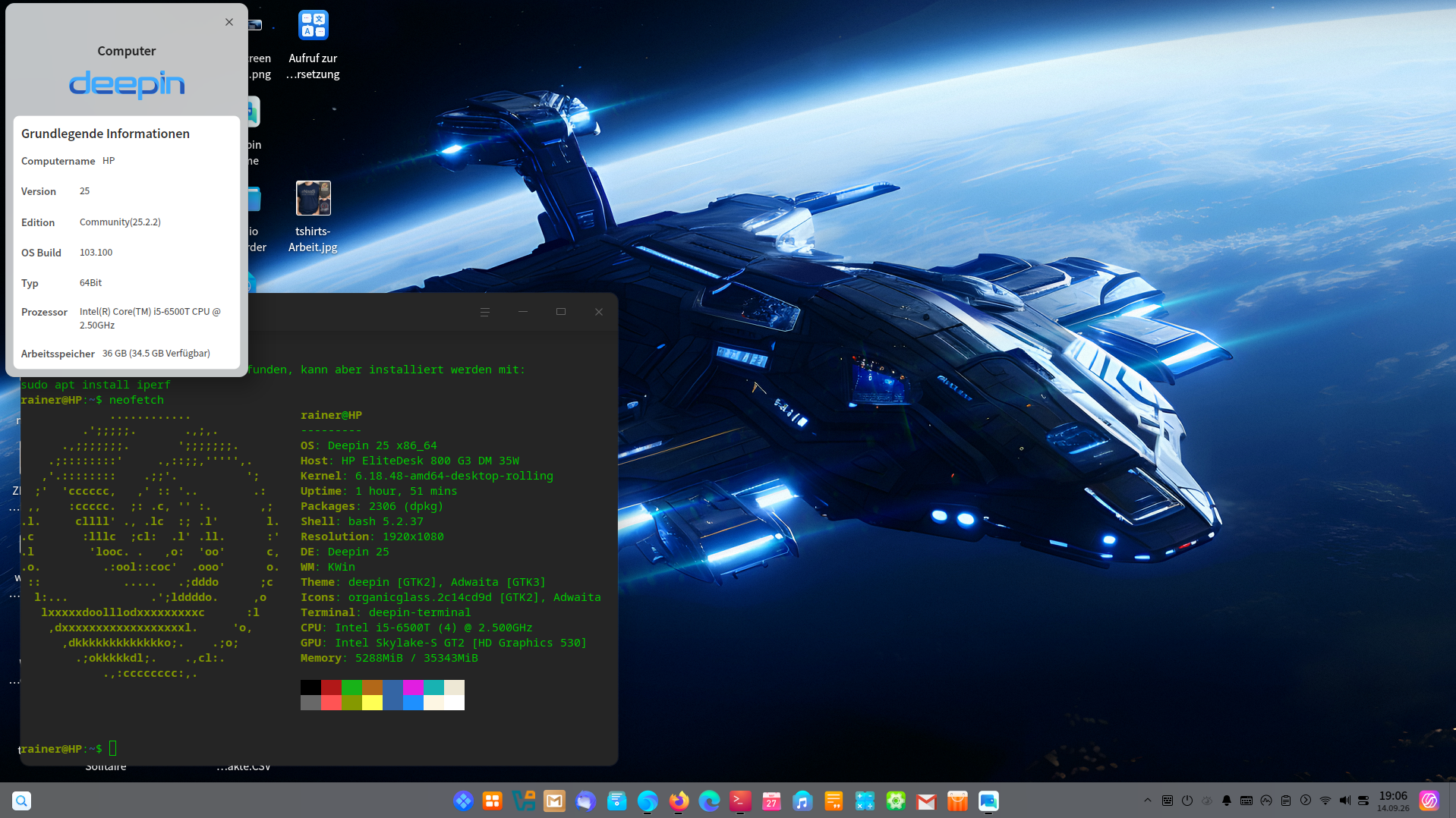Open the music player dock icon
The height and width of the screenshot is (818, 1456).
(802, 801)
